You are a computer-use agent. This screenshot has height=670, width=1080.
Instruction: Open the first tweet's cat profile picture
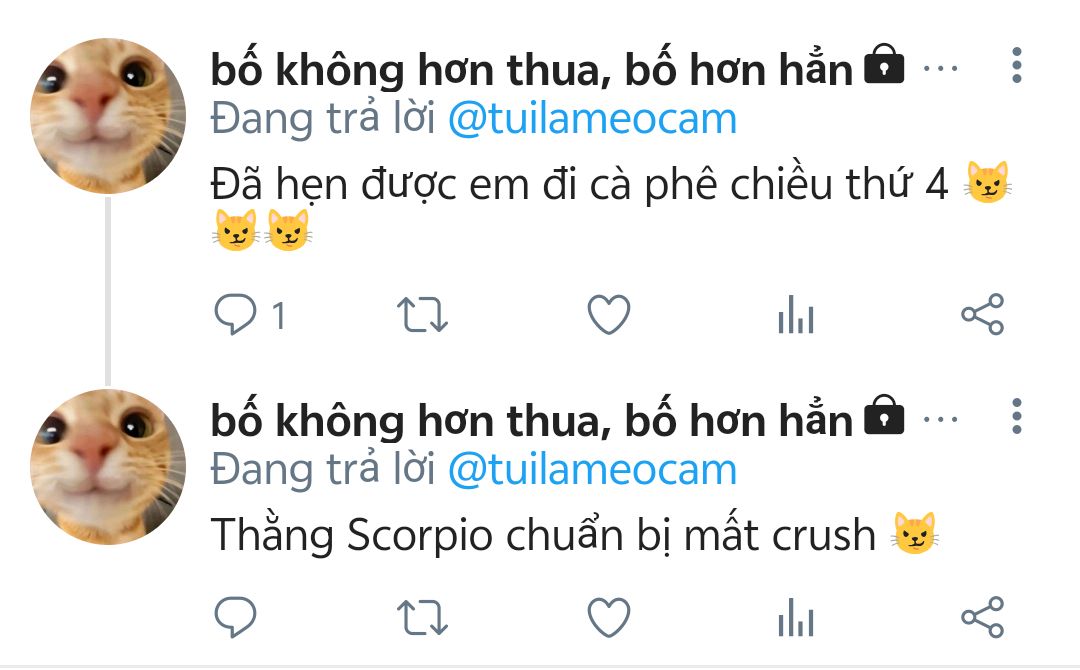pyautogui.click(x=108, y=116)
